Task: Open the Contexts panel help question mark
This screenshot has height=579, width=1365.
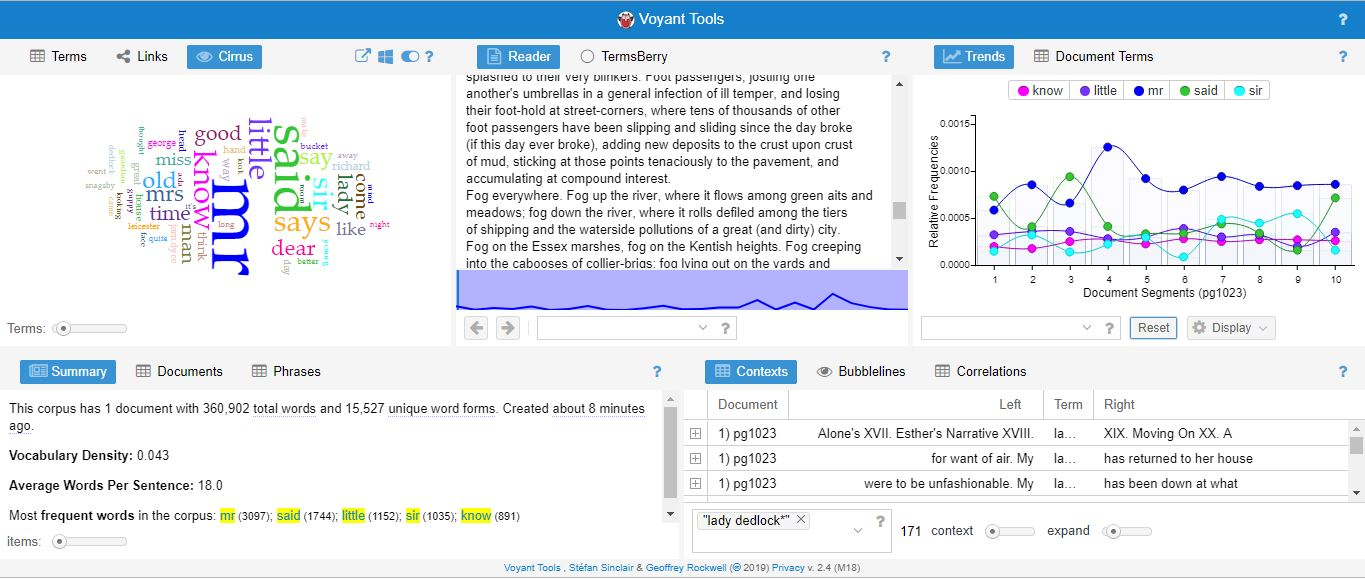Action: pos(1343,371)
